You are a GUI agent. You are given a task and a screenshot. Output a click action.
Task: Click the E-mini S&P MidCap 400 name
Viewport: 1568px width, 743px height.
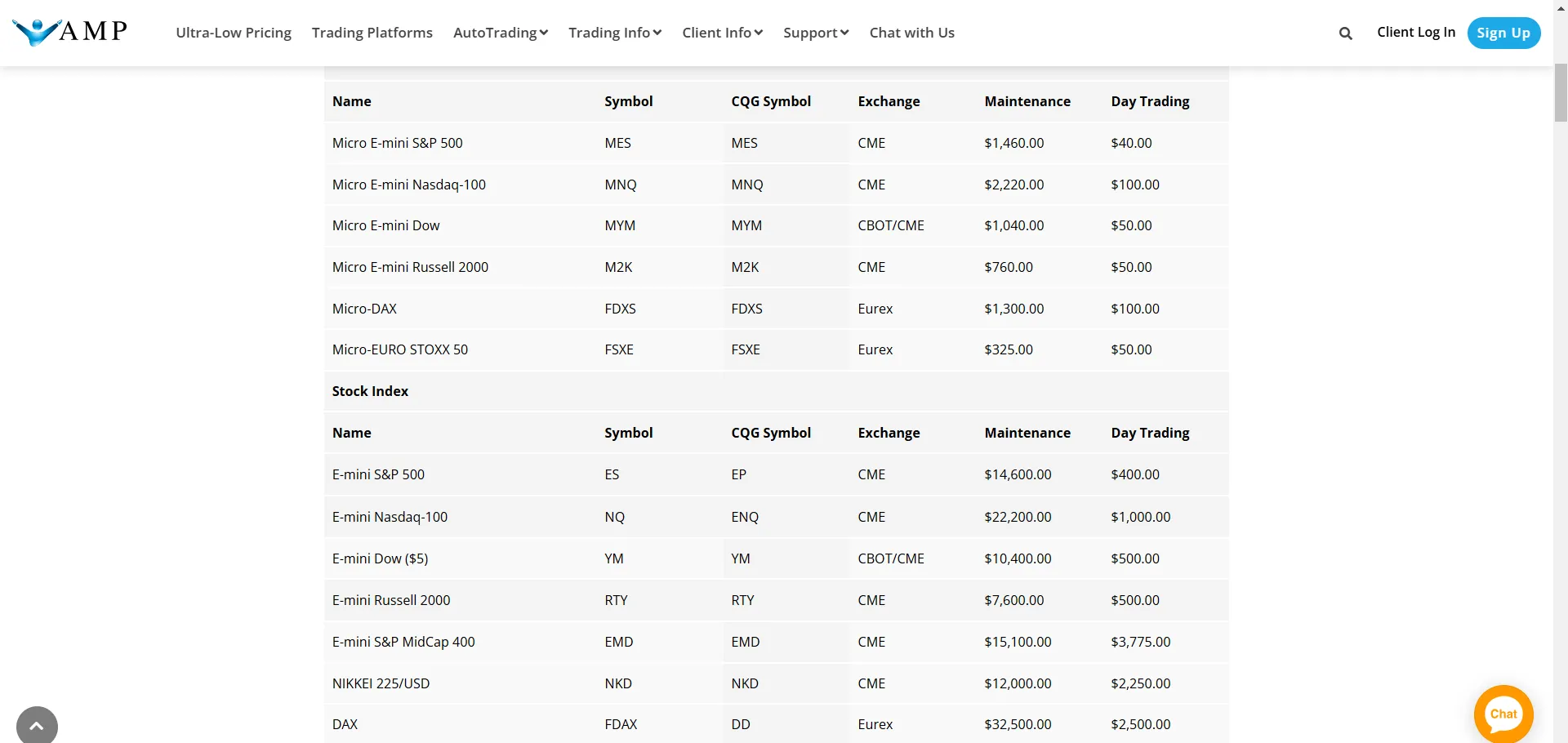coord(403,642)
